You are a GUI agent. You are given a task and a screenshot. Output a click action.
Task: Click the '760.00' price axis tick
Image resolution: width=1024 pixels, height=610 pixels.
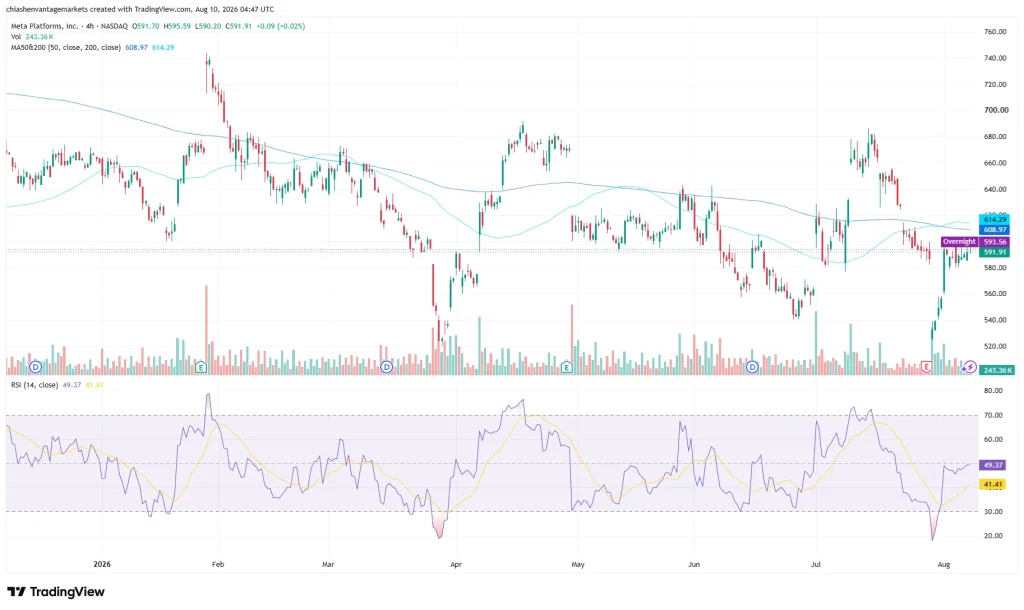995,31
